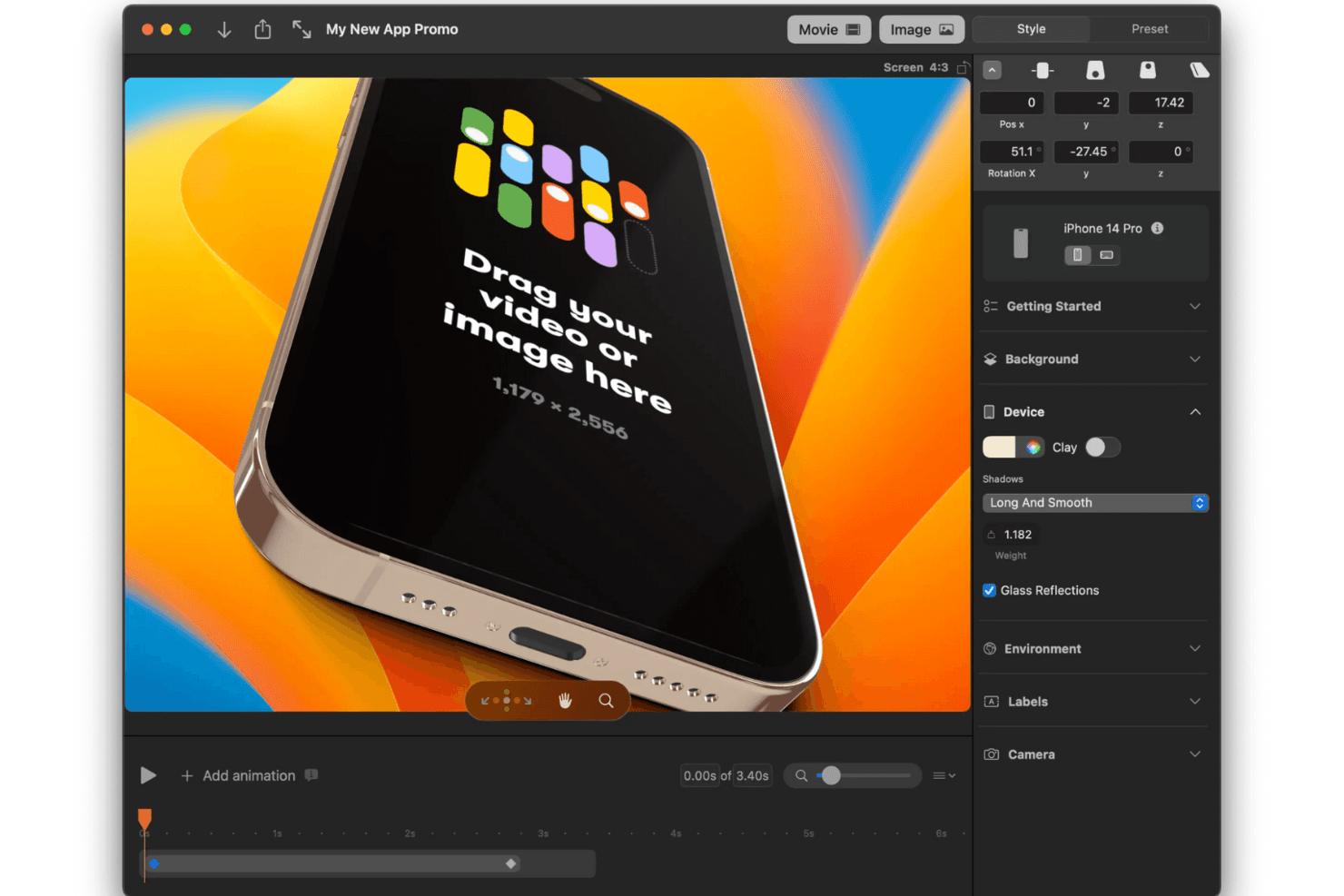The width and height of the screenshot is (1344, 896).
Task: Switch device to portrait orientation
Action: point(1078,255)
